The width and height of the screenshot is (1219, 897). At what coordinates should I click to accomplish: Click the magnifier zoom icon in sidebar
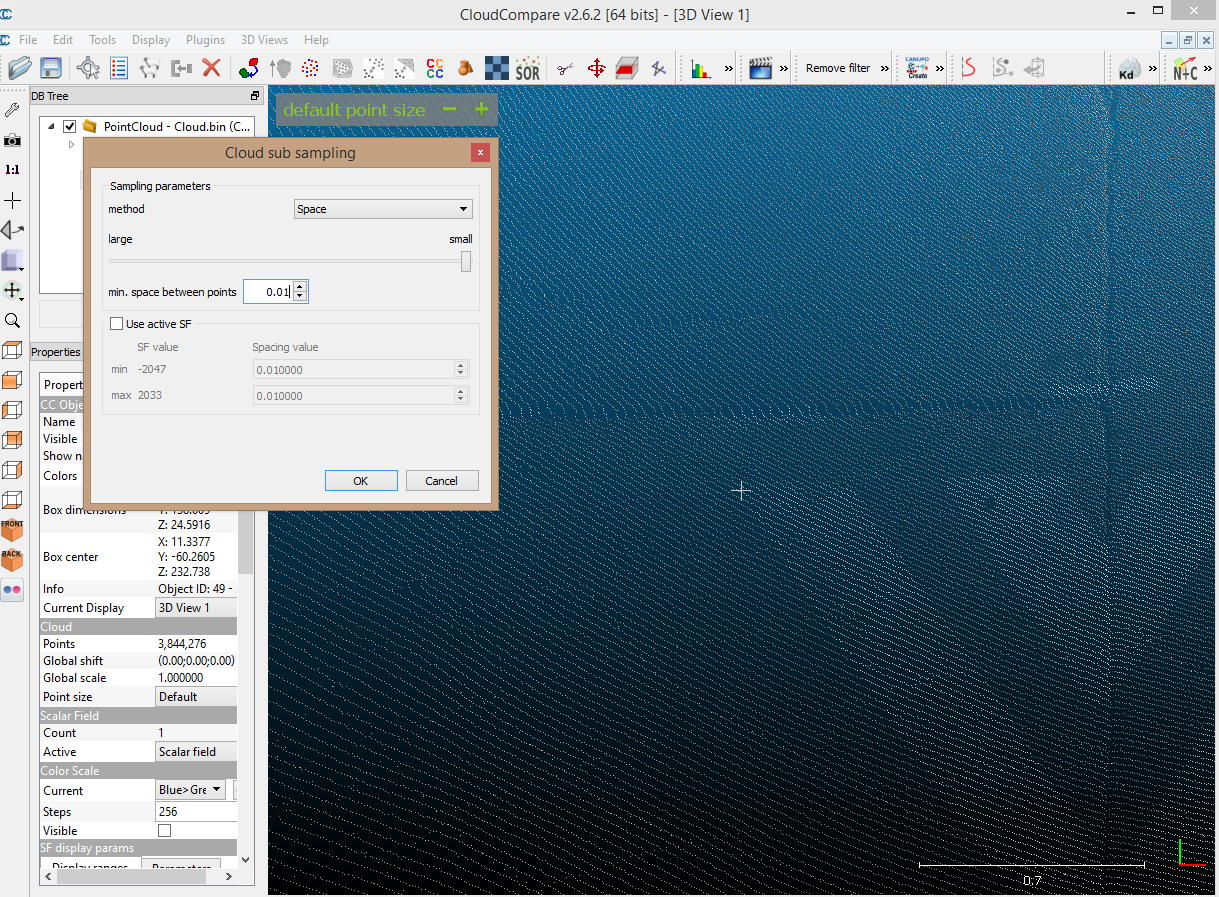[x=12, y=321]
